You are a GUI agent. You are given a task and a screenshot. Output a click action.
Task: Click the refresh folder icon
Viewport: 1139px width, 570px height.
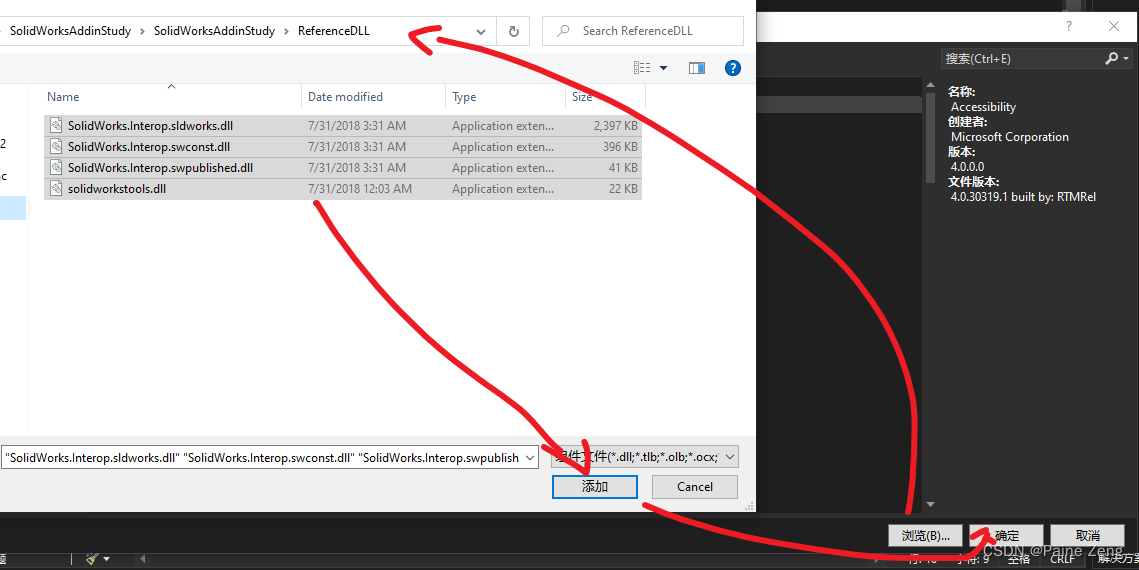(514, 31)
